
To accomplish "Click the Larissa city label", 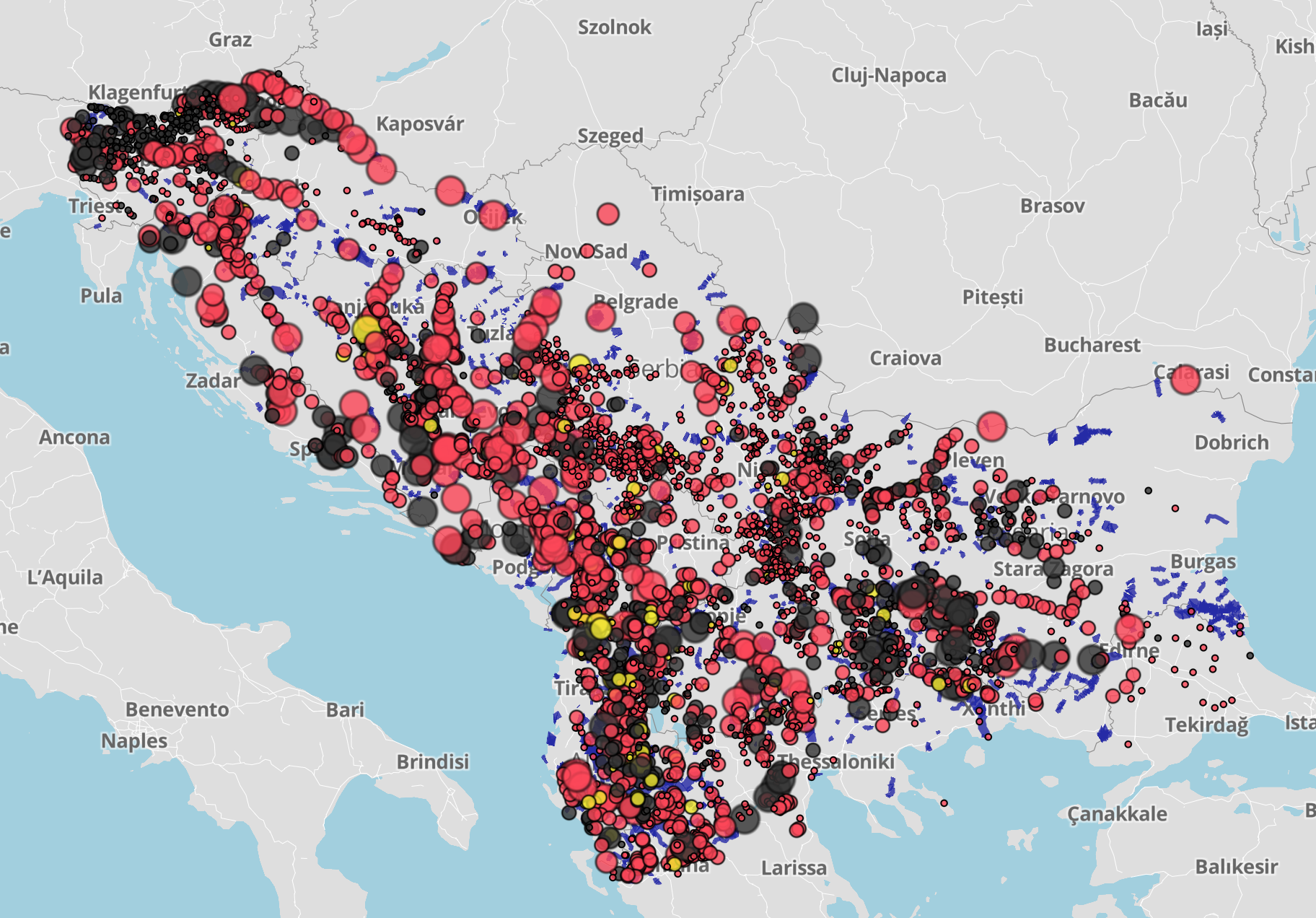I will (x=794, y=868).
